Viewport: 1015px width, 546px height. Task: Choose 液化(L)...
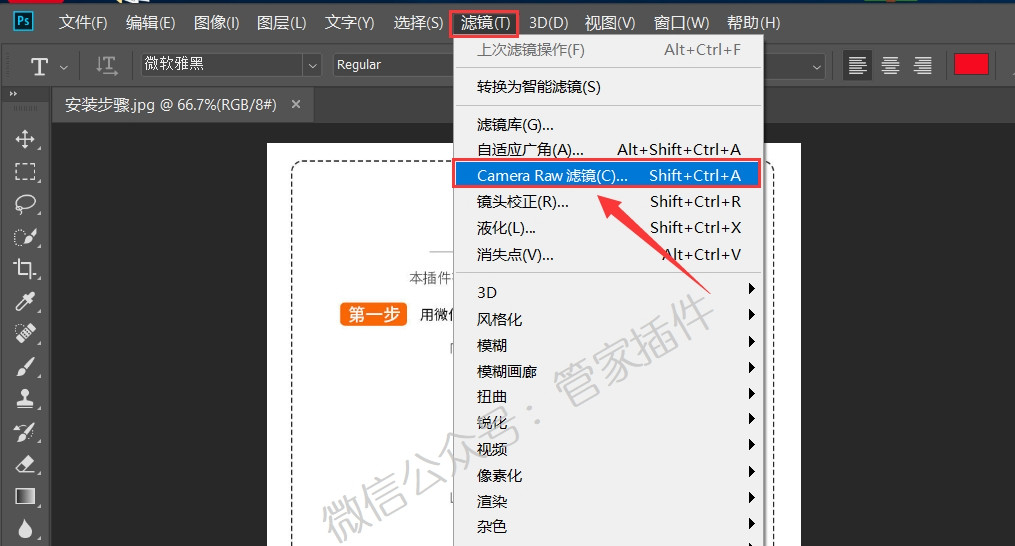(x=609, y=228)
